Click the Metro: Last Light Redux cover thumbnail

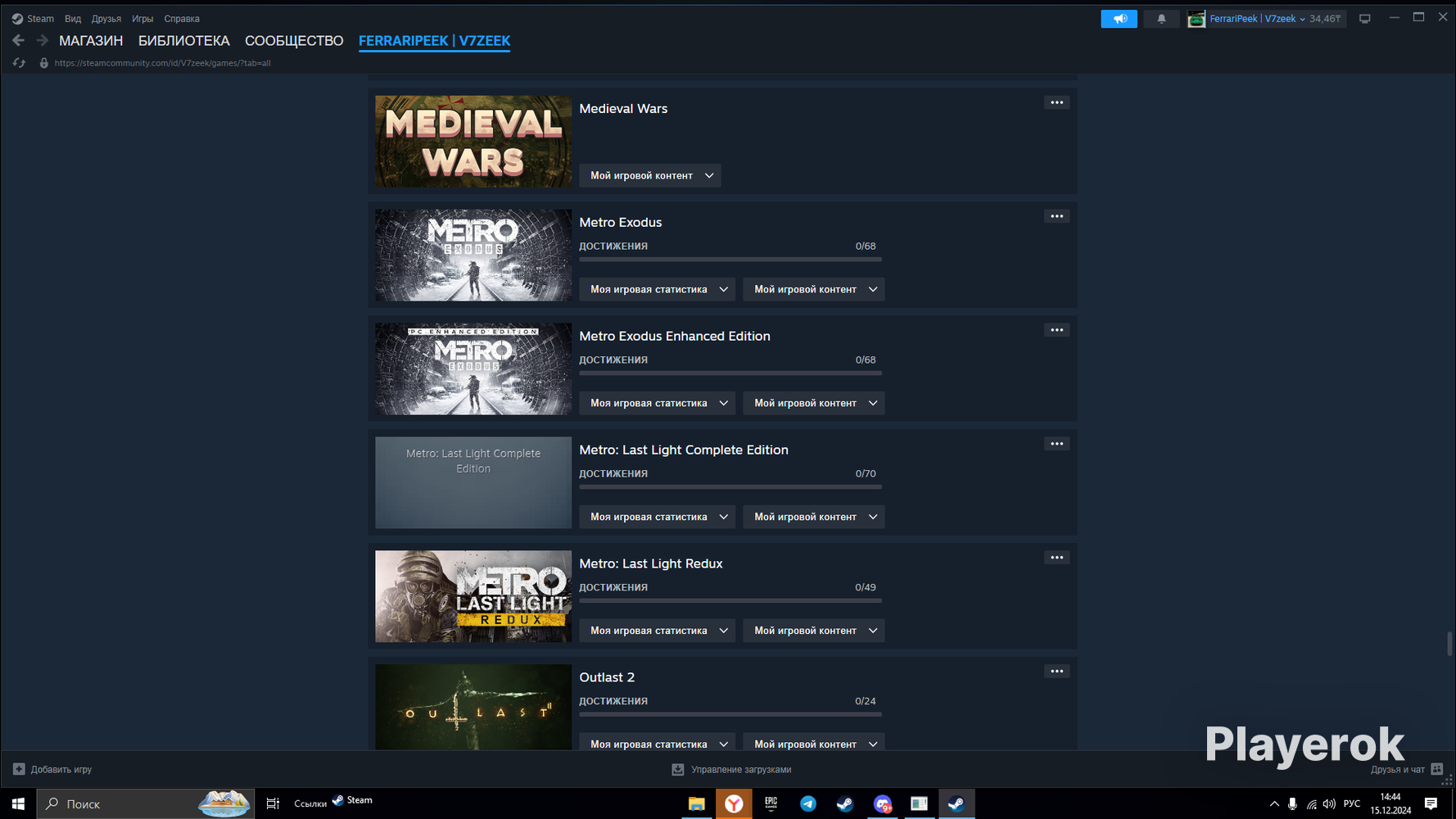click(x=473, y=596)
